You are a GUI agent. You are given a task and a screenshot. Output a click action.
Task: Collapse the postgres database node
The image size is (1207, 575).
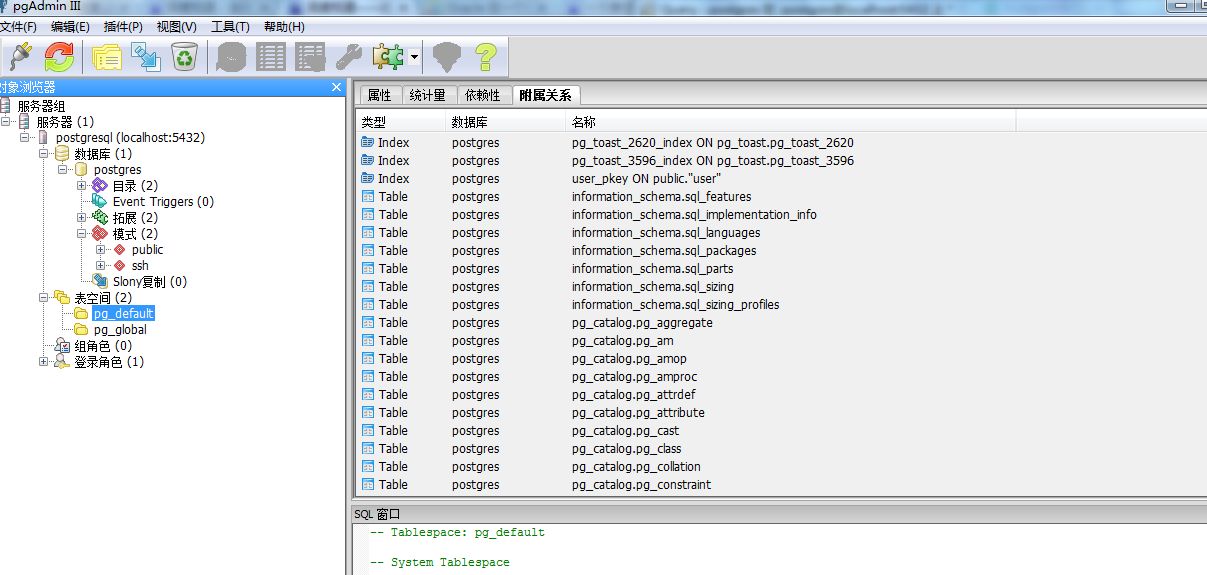[x=63, y=170]
